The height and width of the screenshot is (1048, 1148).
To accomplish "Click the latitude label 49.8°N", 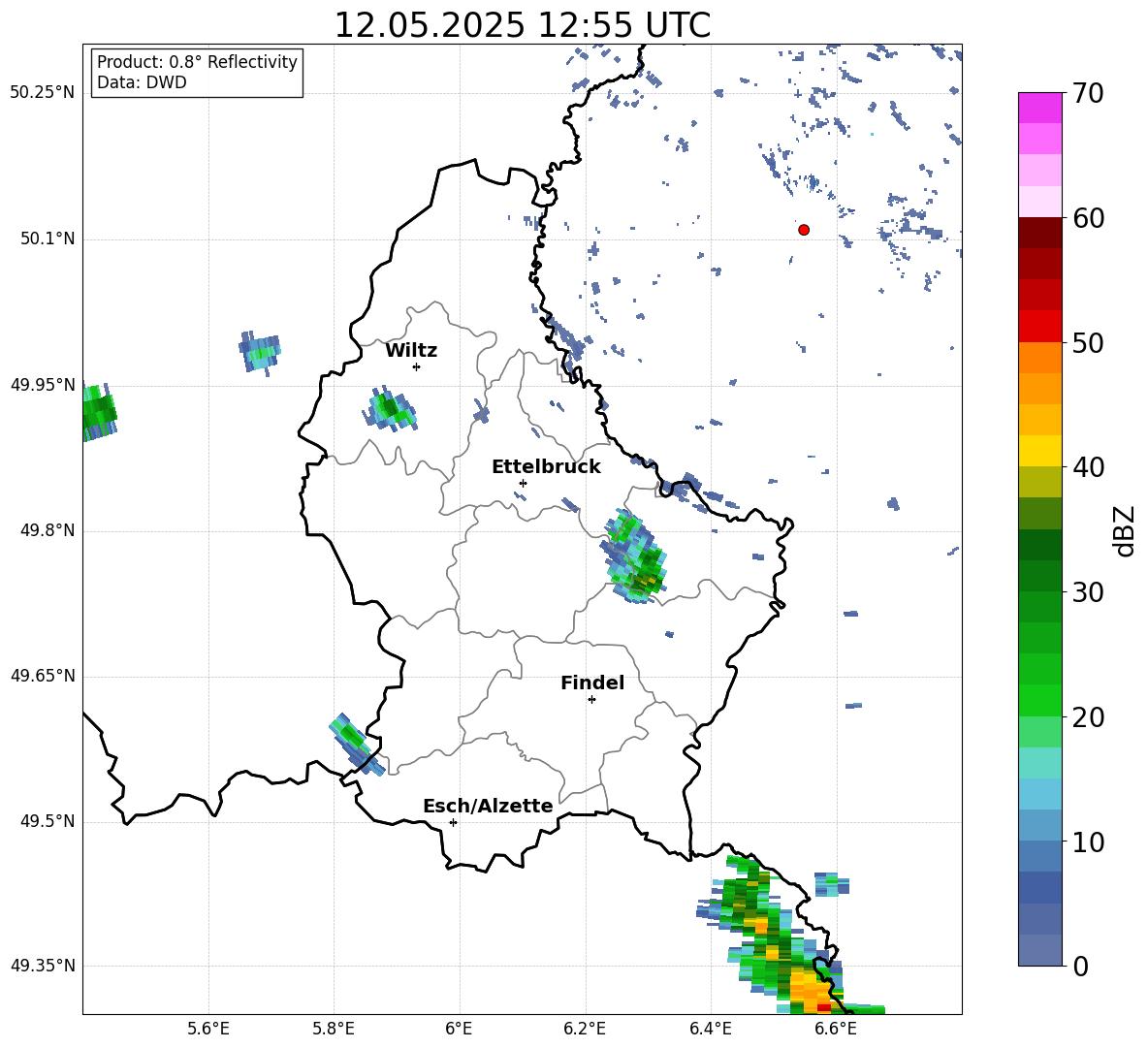I will pyautogui.click(x=48, y=530).
